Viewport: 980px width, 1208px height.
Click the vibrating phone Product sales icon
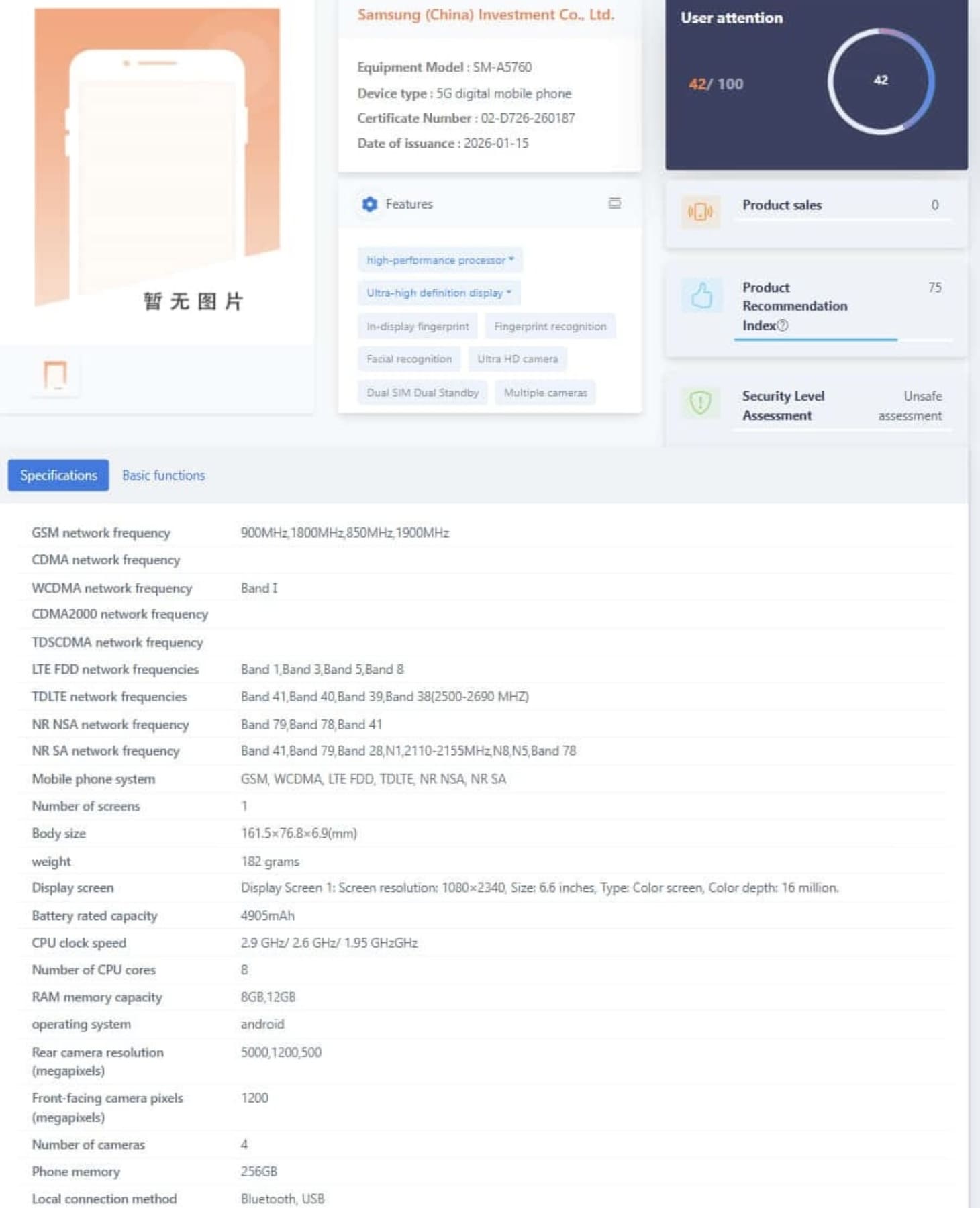point(700,212)
